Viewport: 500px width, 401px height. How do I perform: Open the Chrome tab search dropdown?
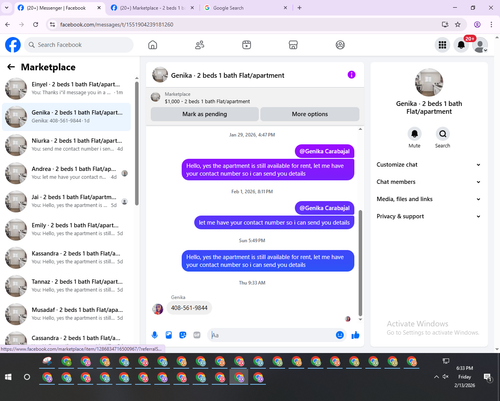tap(6, 8)
